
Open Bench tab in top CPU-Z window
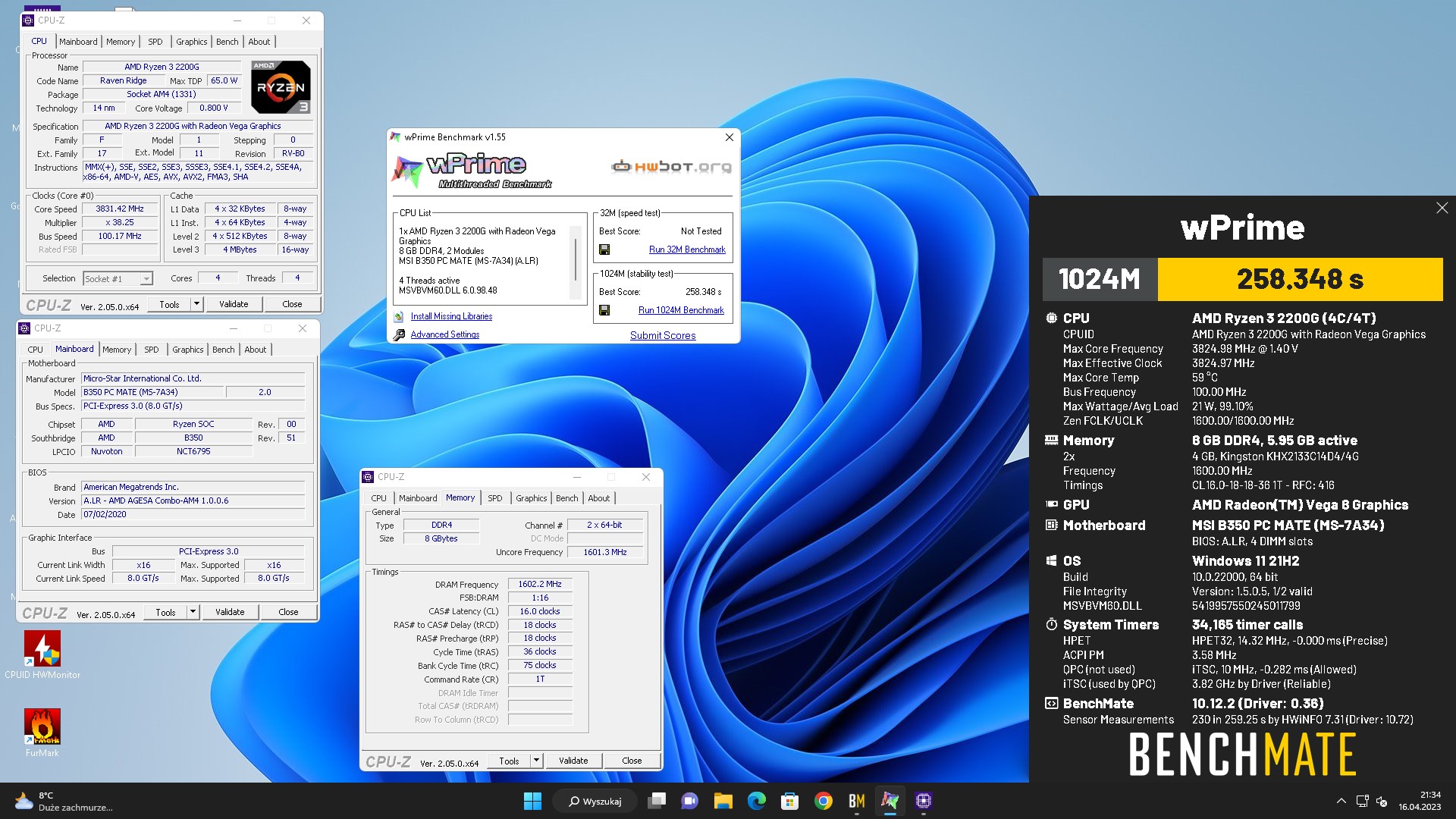[227, 42]
